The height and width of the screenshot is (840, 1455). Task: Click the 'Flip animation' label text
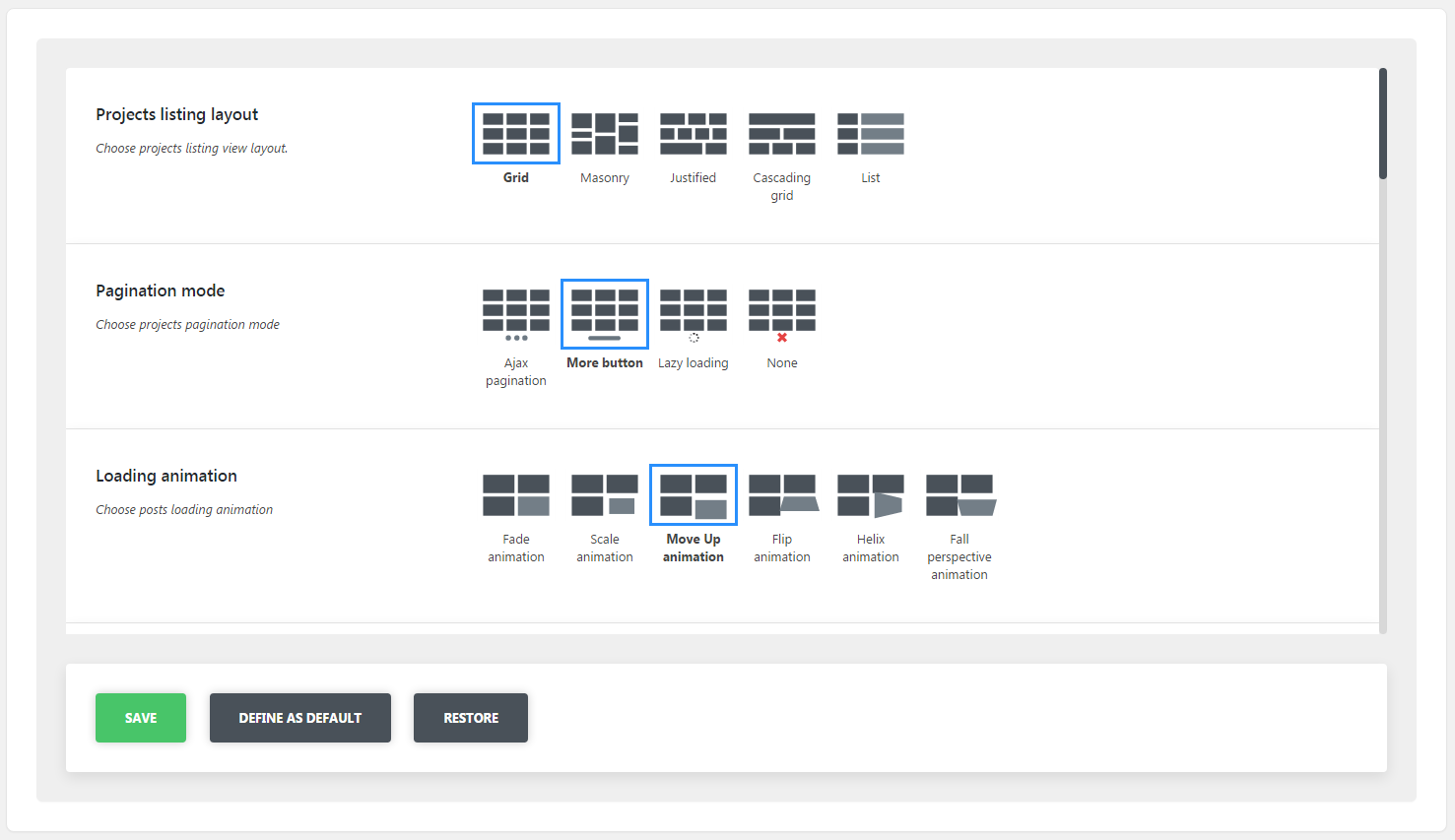click(782, 549)
